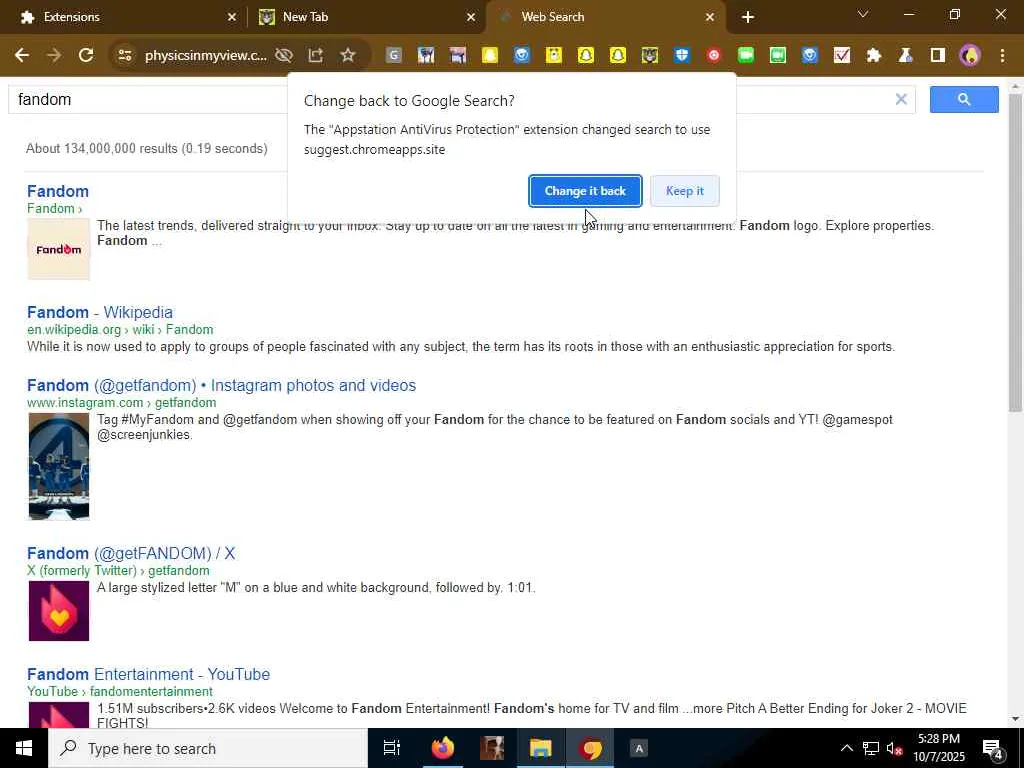Image resolution: width=1024 pixels, height=768 pixels.
Task: Click the taskbar Type here to search box
Action: point(208,748)
